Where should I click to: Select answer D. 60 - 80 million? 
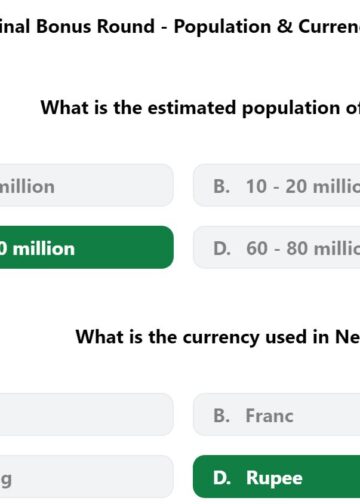tap(277, 247)
